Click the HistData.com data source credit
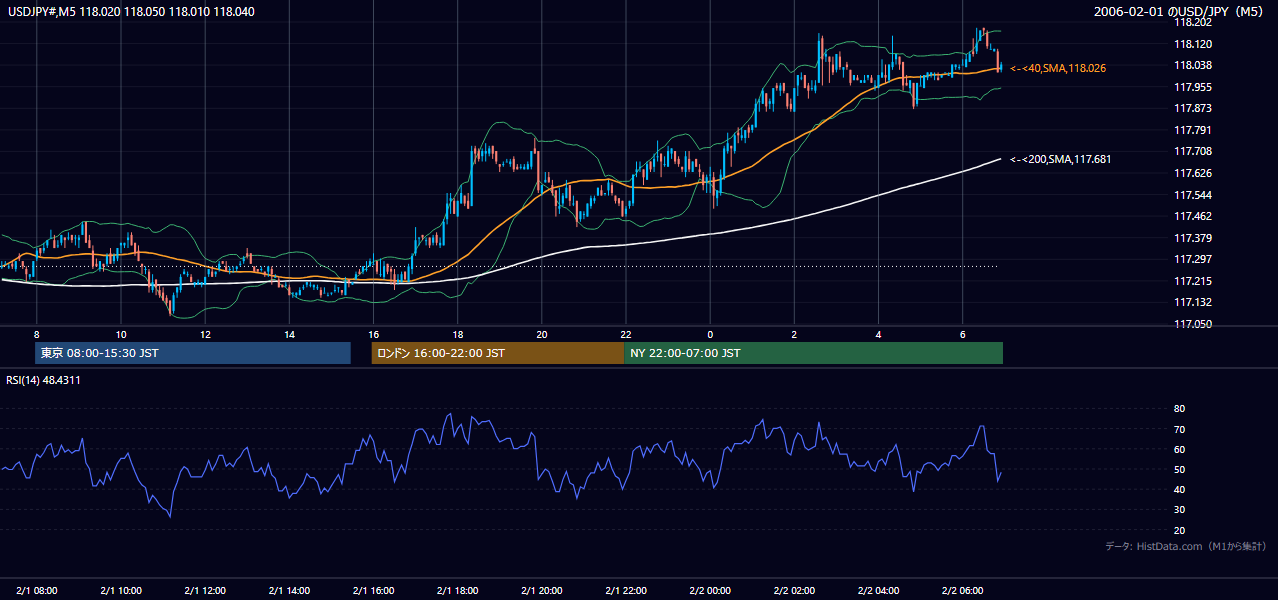This screenshot has width=1278, height=600. 1186,546
